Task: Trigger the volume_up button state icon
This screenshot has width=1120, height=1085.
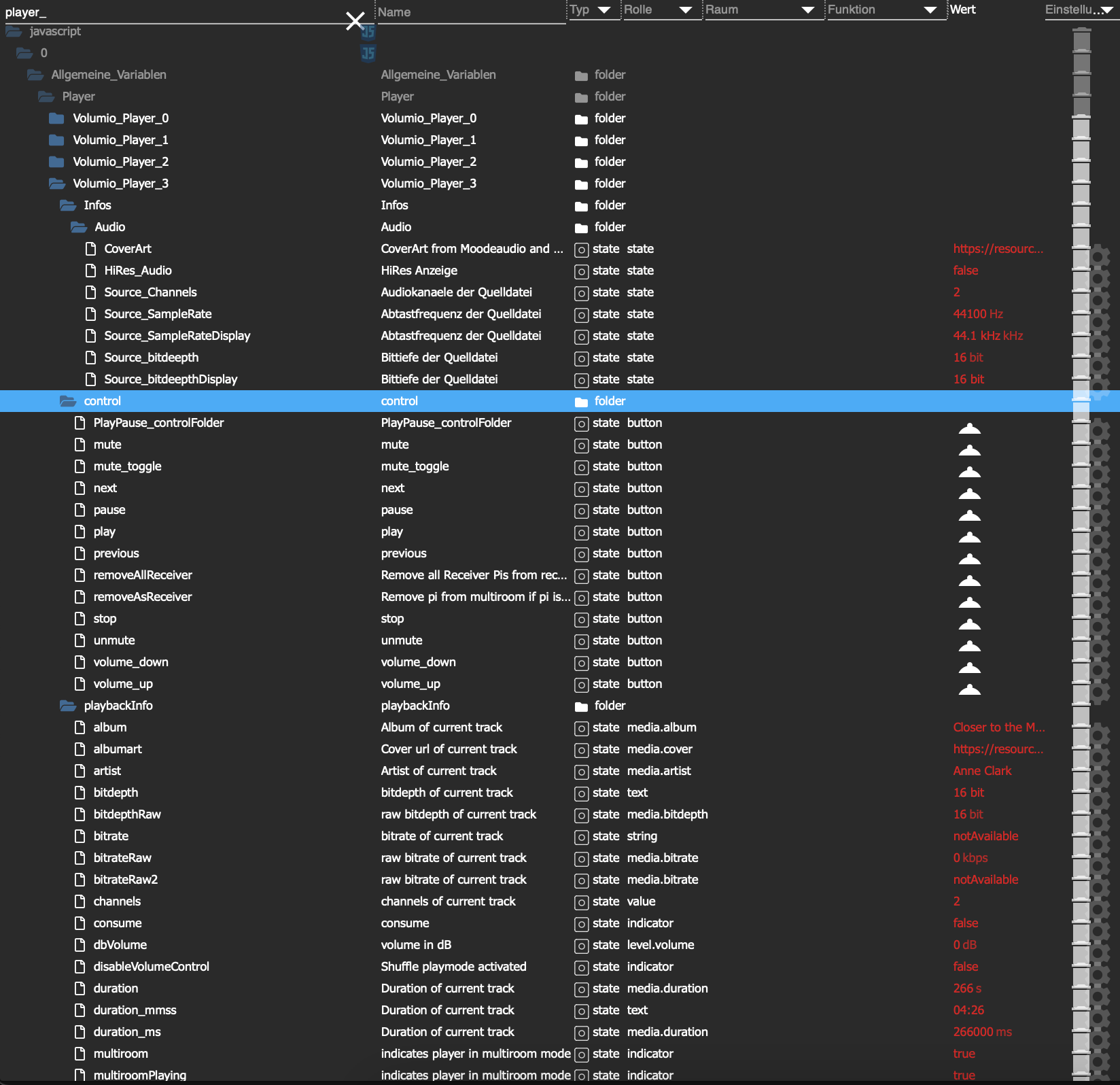Action: [x=969, y=689]
